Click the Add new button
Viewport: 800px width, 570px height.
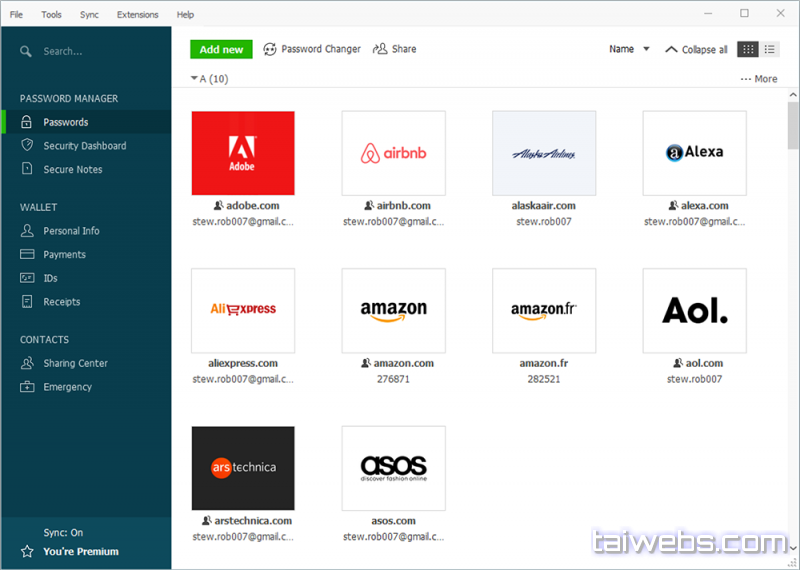[x=221, y=49]
